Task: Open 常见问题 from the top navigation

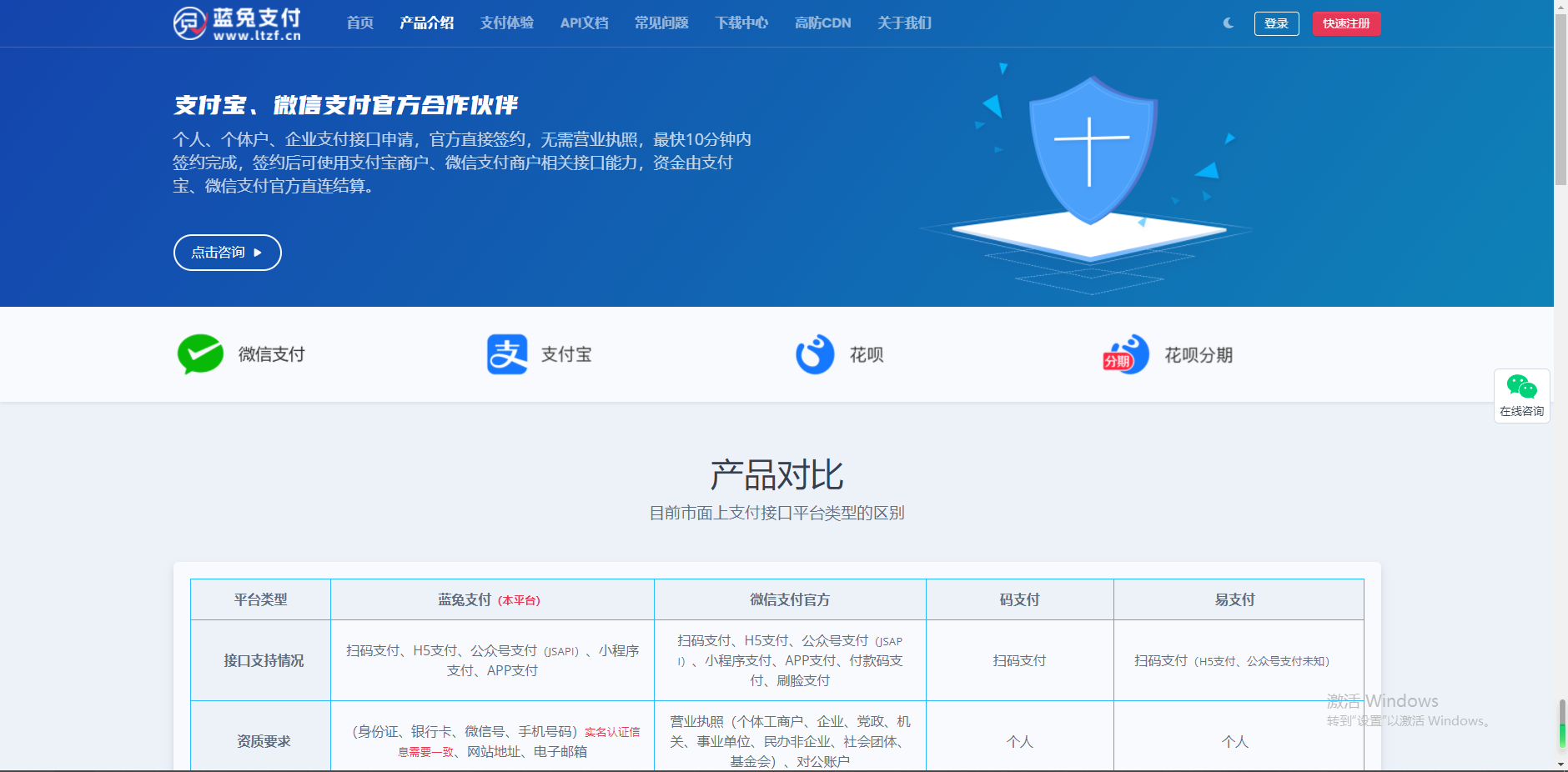Action: [x=662, y=23]
